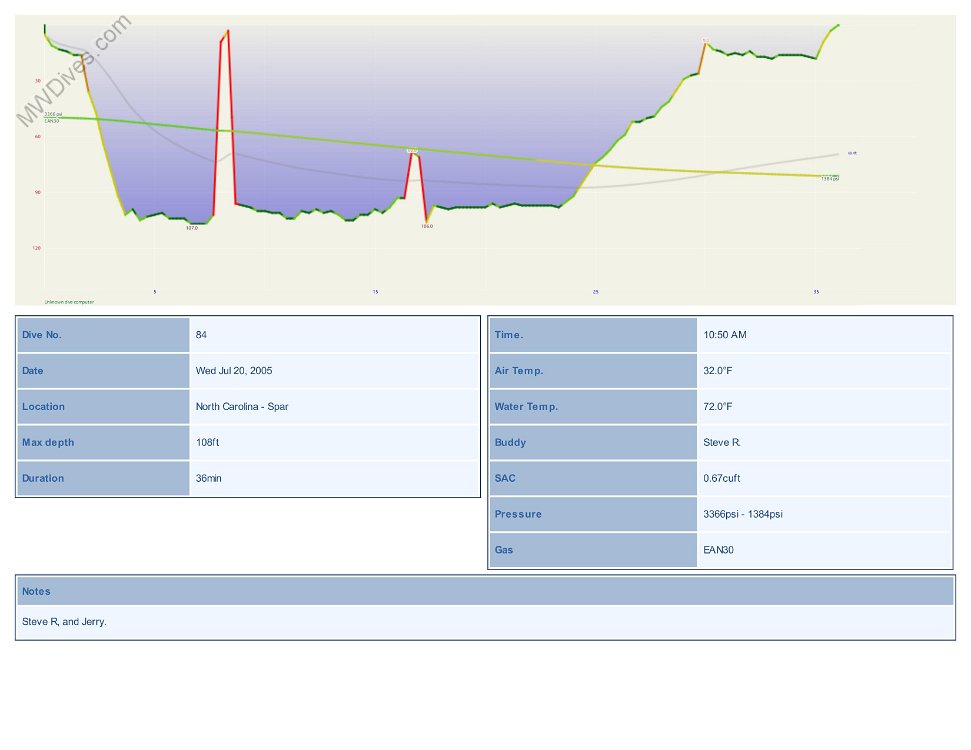Click the "1384 psi" end pressure chart label
Viewport: 971px width, 750px height.
(x=830, y=179)
